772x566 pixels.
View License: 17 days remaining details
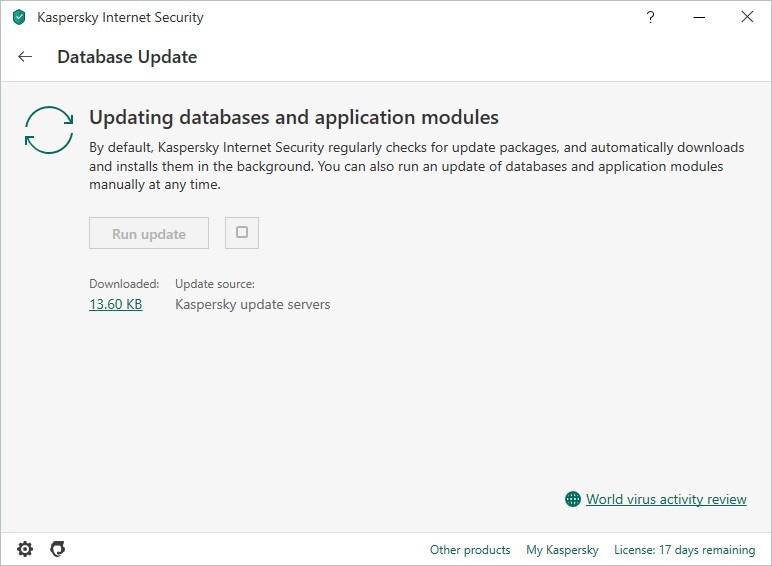684,550
